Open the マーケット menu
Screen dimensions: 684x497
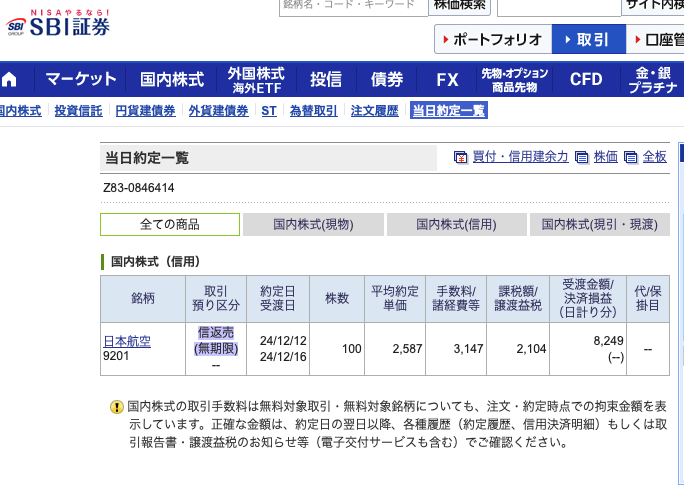pyautogui.click(x=81, y=79)
